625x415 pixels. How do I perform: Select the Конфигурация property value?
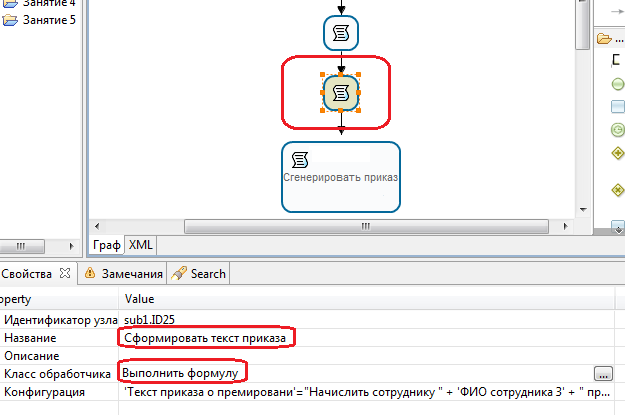pos(360,392)
